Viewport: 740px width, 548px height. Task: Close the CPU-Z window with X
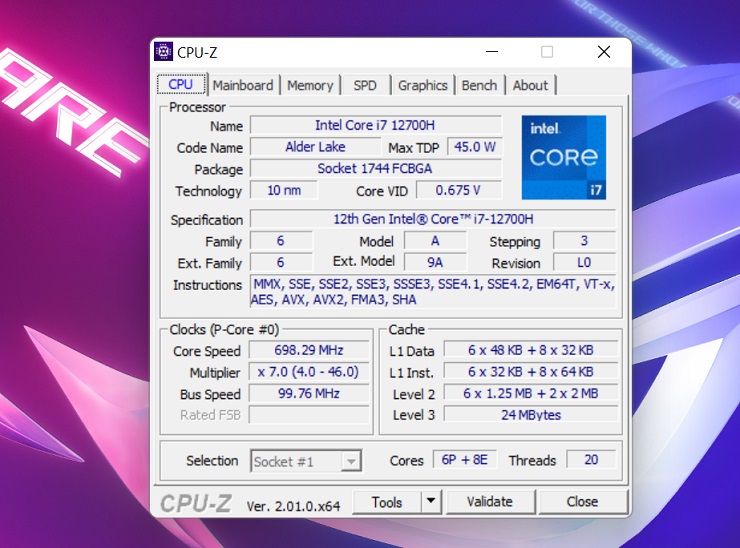(604, 52)
